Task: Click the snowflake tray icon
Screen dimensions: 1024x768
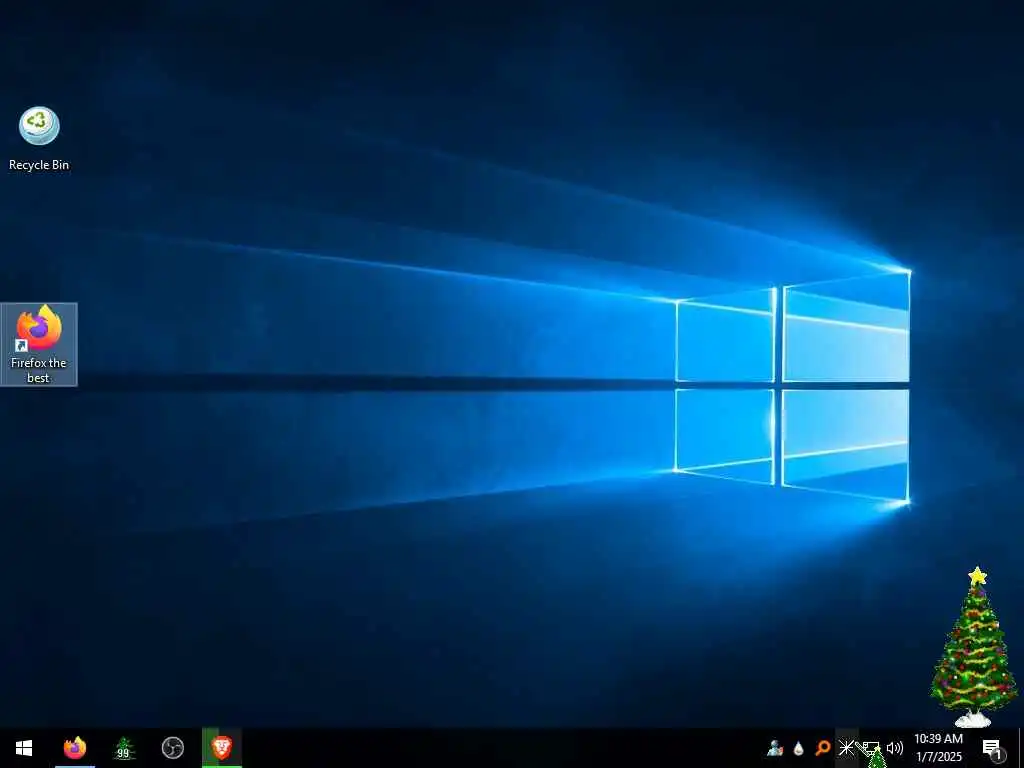Action: click(x=846, y=748)
